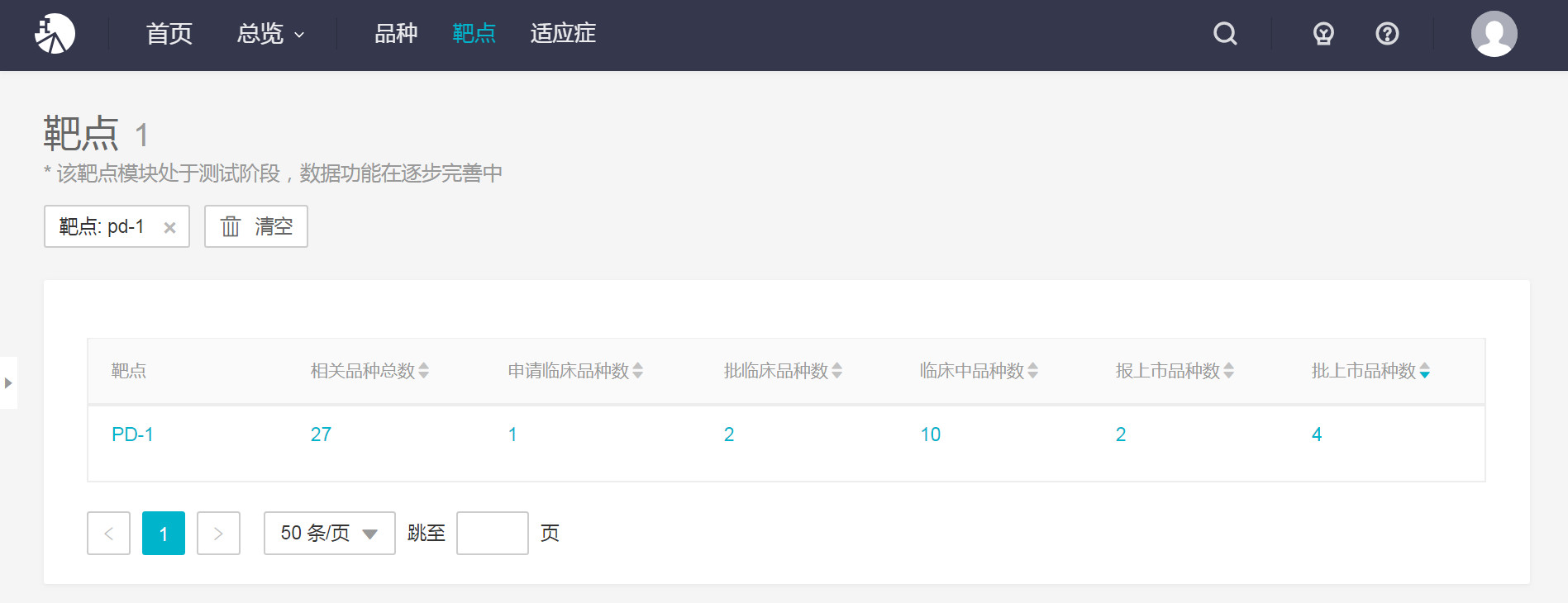Open the search magnifier icon

tap(1225, 34)
